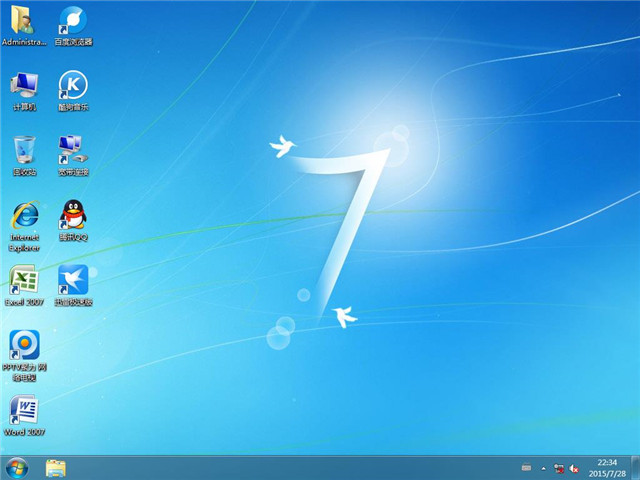Image resolution: width=640 pixels, height=480 pixels.
Task: Click the muted volume speaker icon
Action: [x=574, y=468]
